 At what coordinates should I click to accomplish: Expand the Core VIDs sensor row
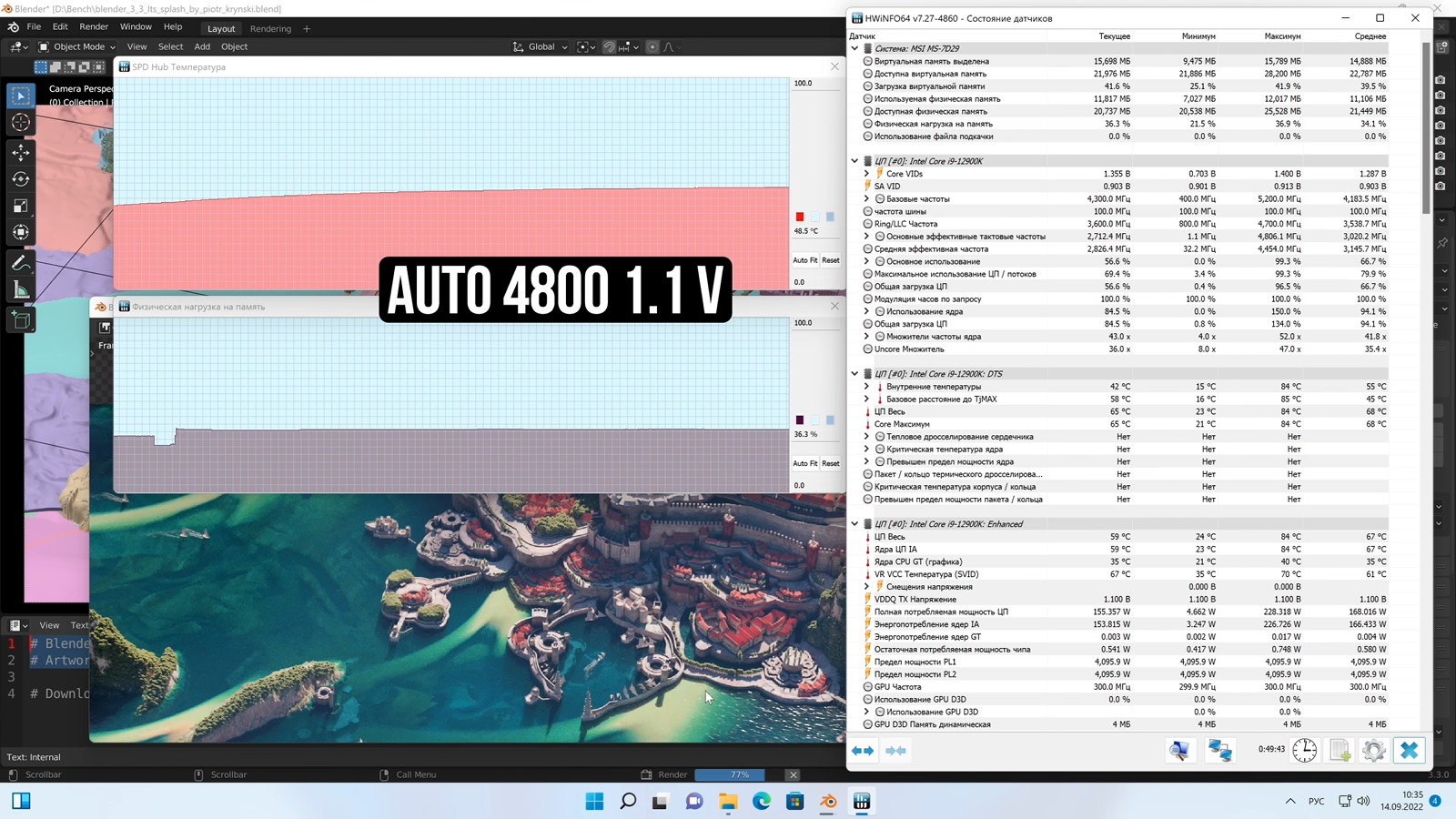pos(866,174)
